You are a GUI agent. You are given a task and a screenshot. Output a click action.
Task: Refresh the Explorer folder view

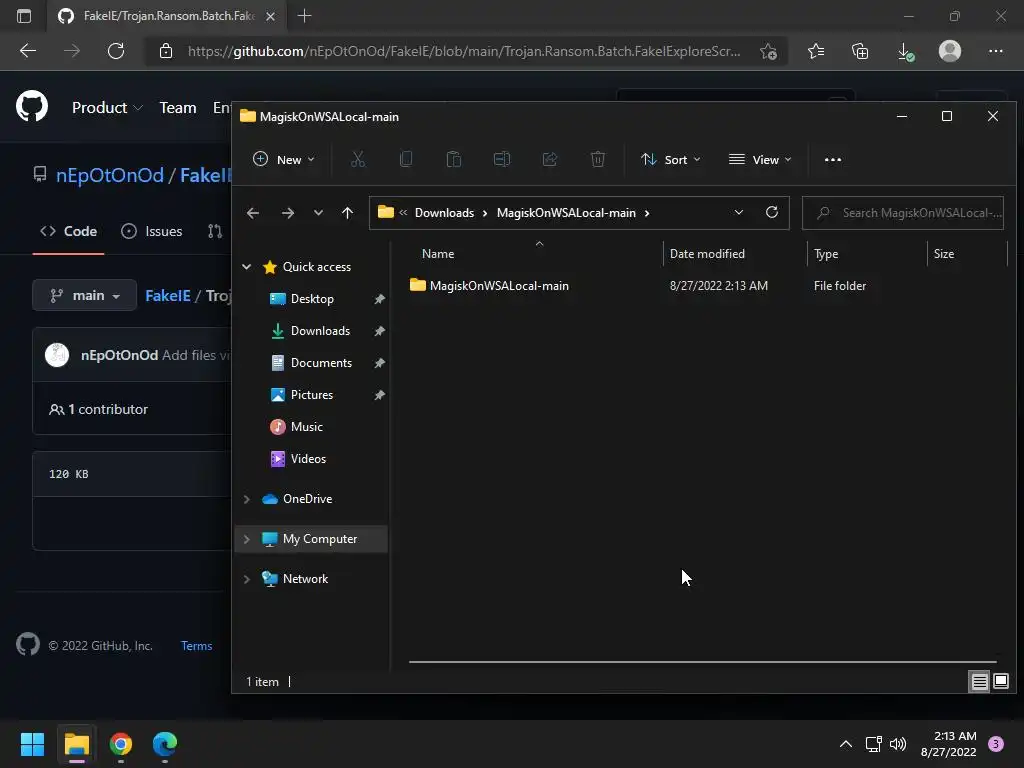[771, 212]
